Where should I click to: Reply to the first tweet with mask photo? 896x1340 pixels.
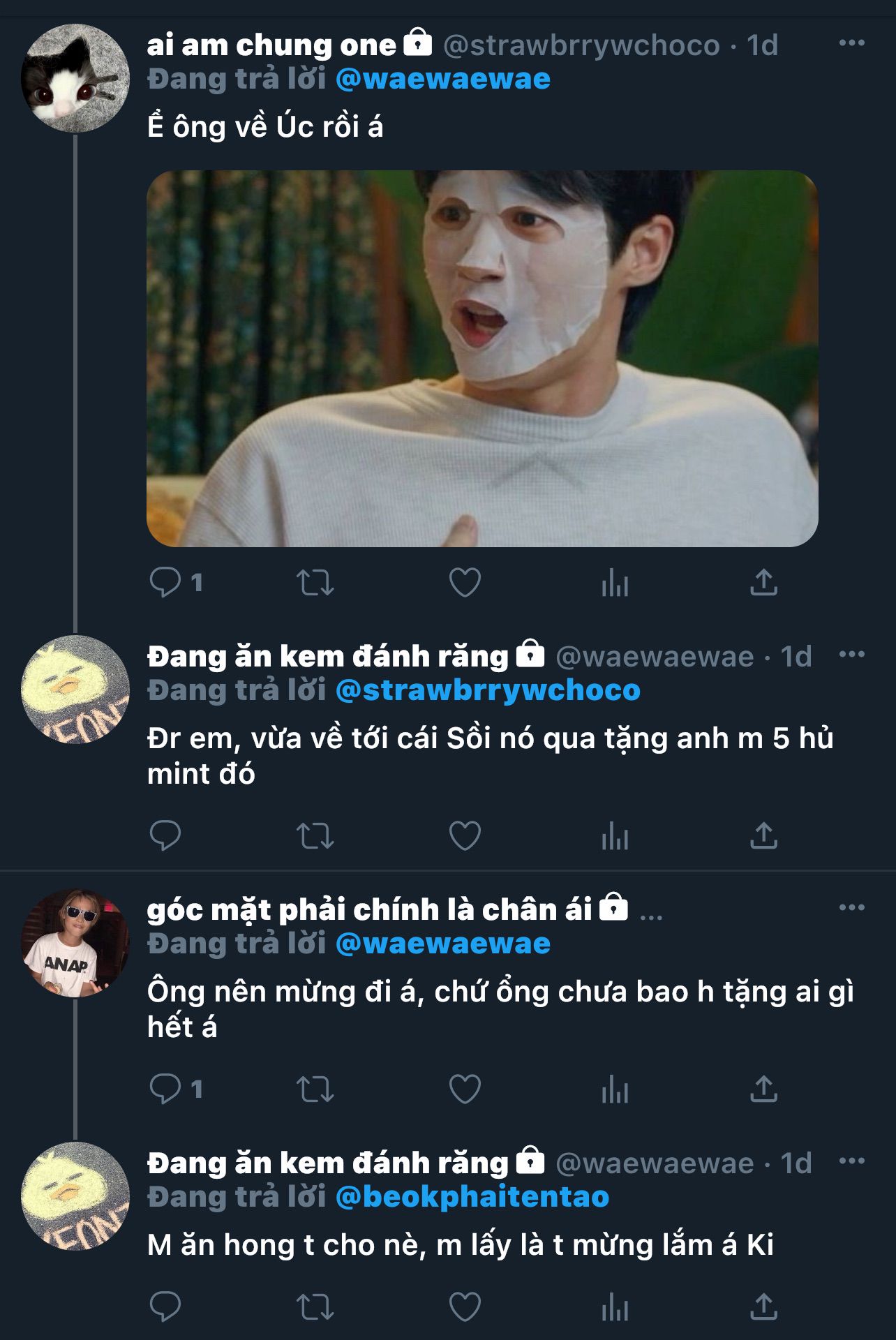(165, 582)
